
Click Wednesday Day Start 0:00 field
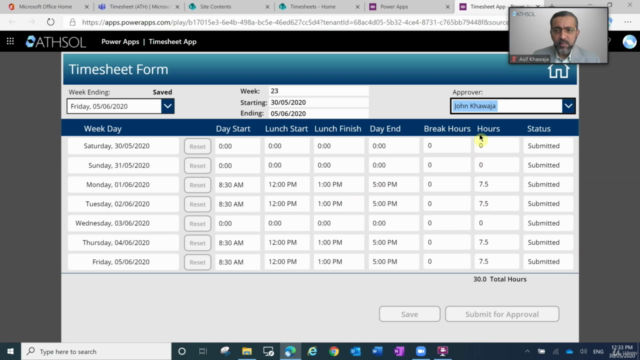click(238, 223)
